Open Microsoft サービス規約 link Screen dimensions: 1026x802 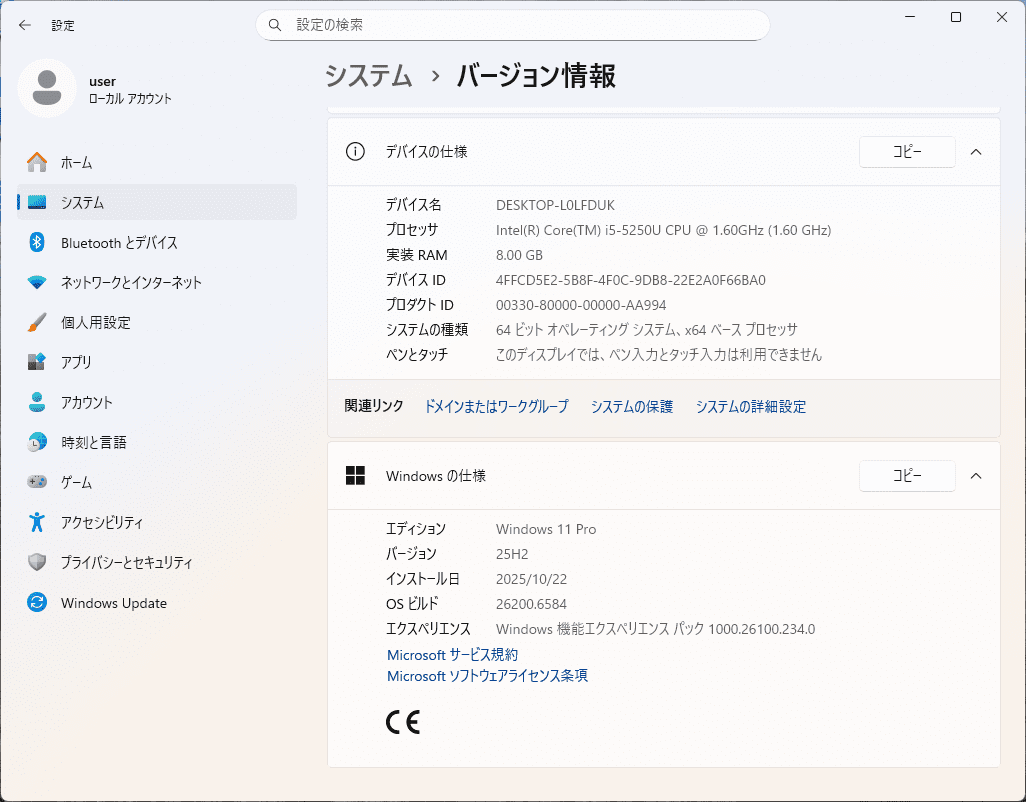[452, 655]
